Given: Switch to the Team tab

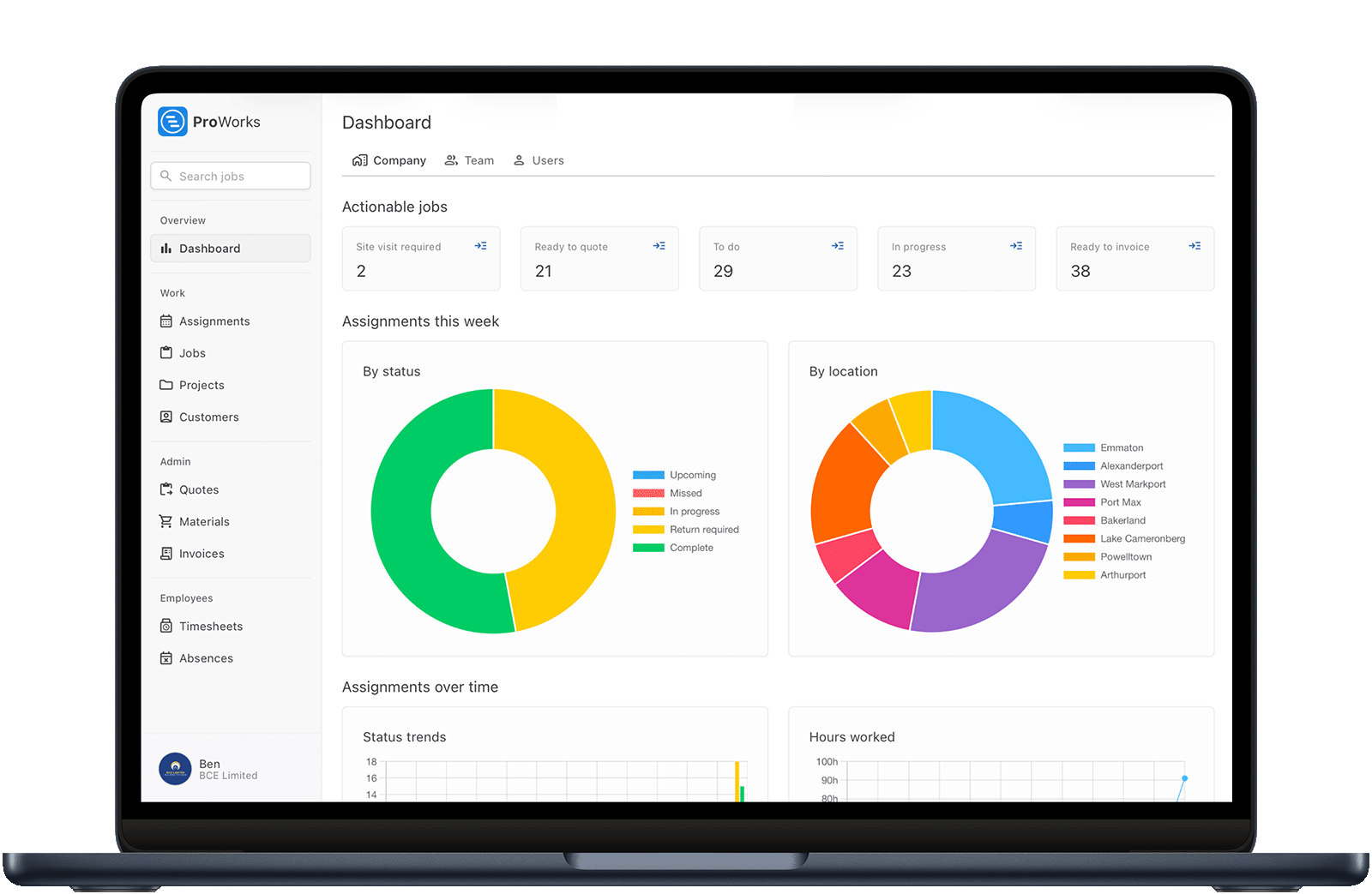Looking at the screenshot, I should [x=469, y=160].
